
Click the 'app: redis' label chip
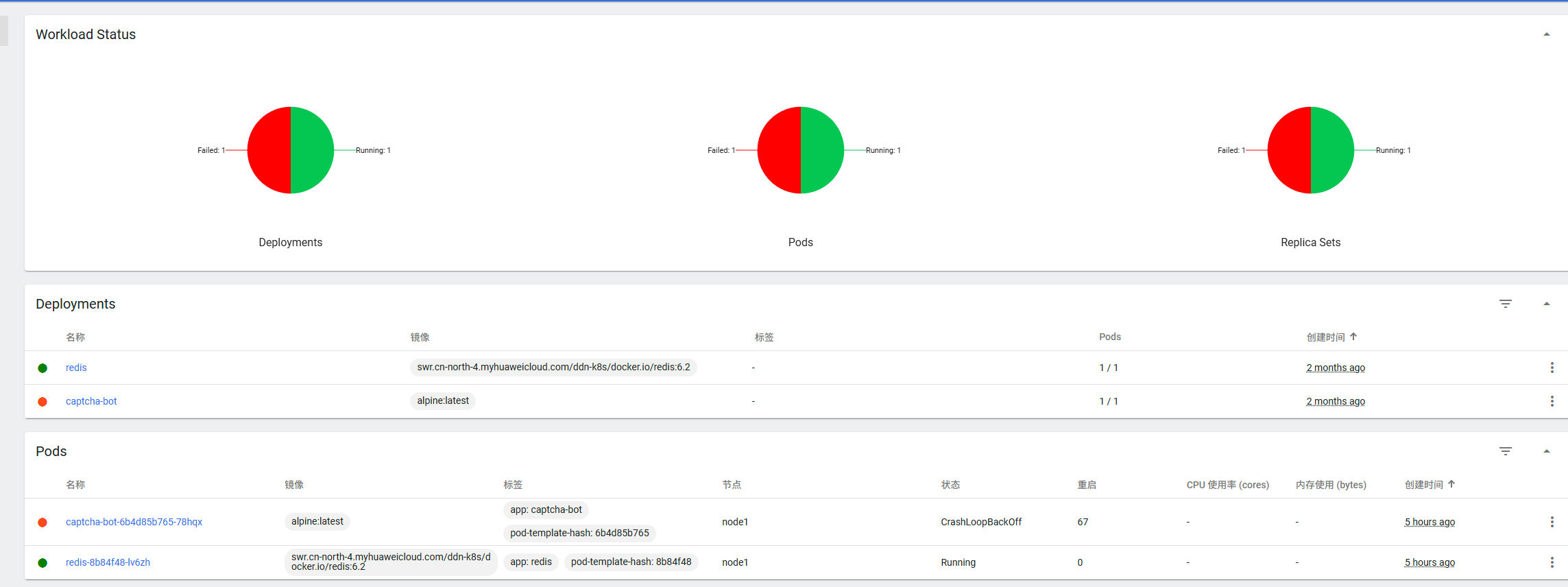click(531, 562)
